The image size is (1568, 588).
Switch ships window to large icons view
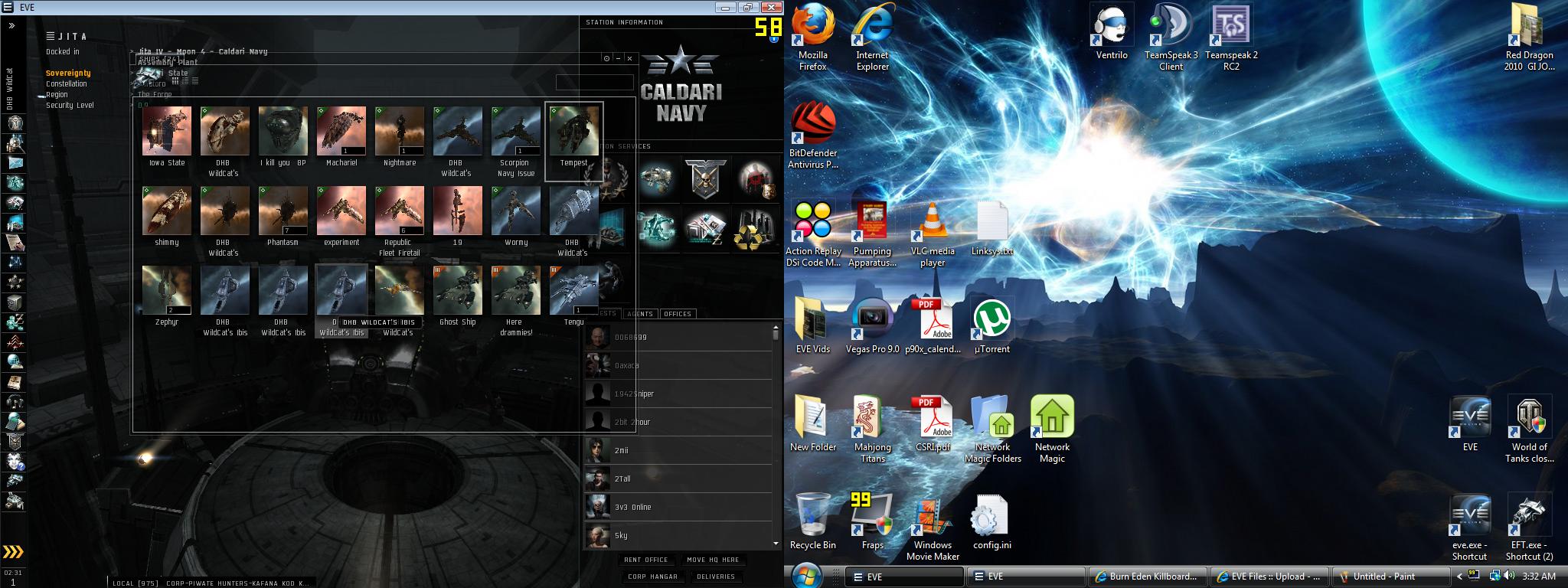click(175, 80)
